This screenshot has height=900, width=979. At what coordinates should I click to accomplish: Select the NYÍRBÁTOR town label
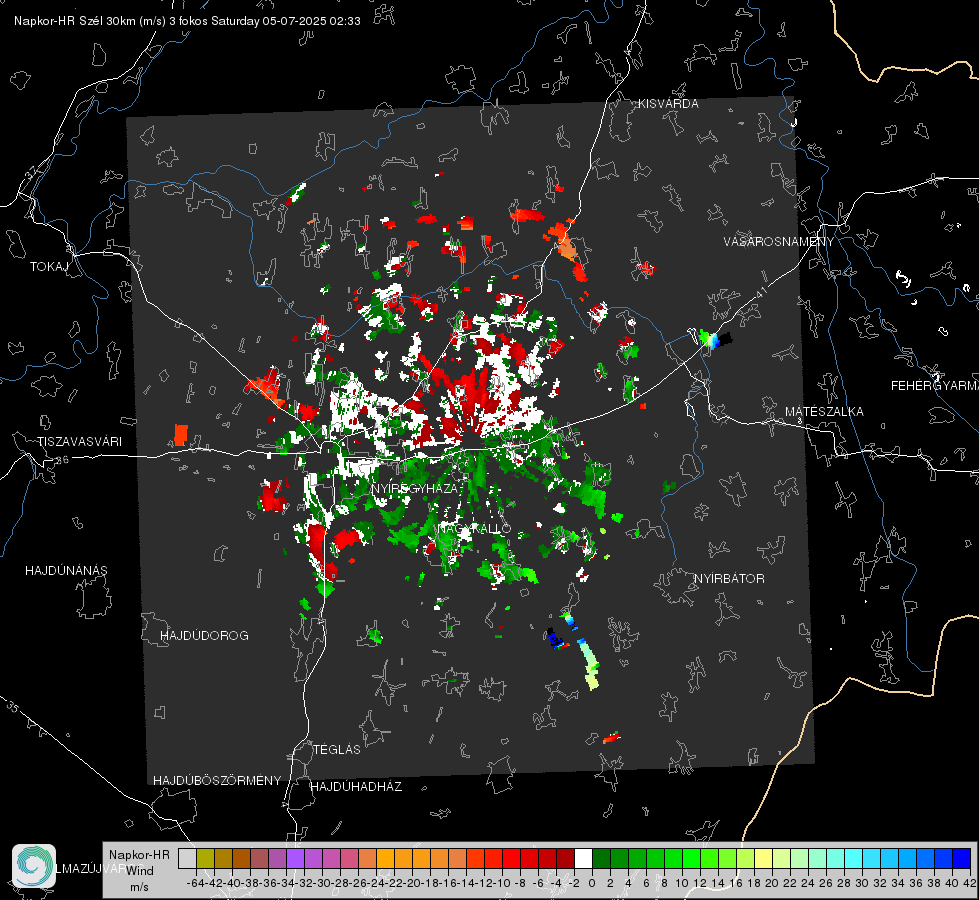(729, 579)
